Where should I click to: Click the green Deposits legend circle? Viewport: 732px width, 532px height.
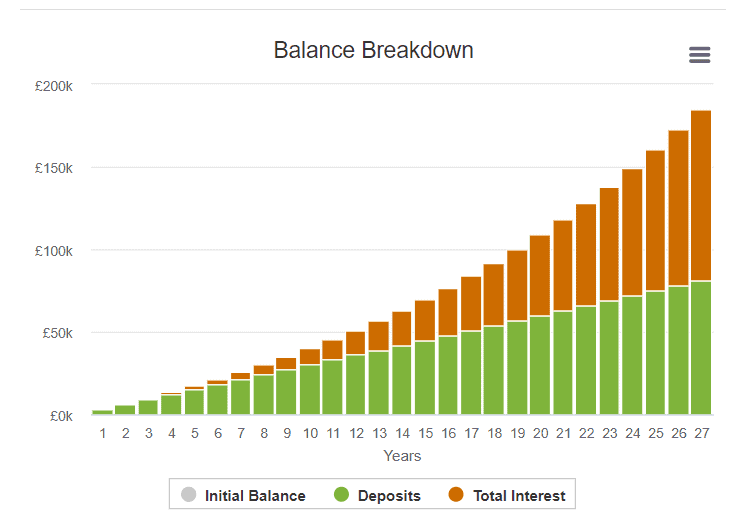(340, 495)
